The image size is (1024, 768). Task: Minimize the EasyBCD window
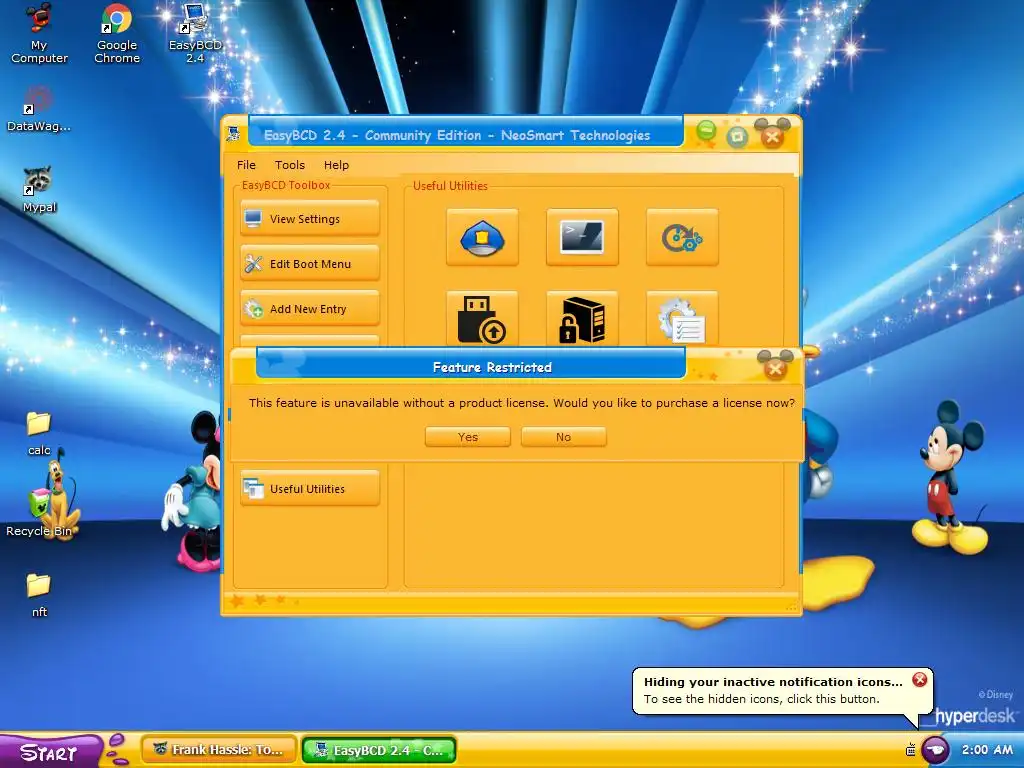coord(706,131)
